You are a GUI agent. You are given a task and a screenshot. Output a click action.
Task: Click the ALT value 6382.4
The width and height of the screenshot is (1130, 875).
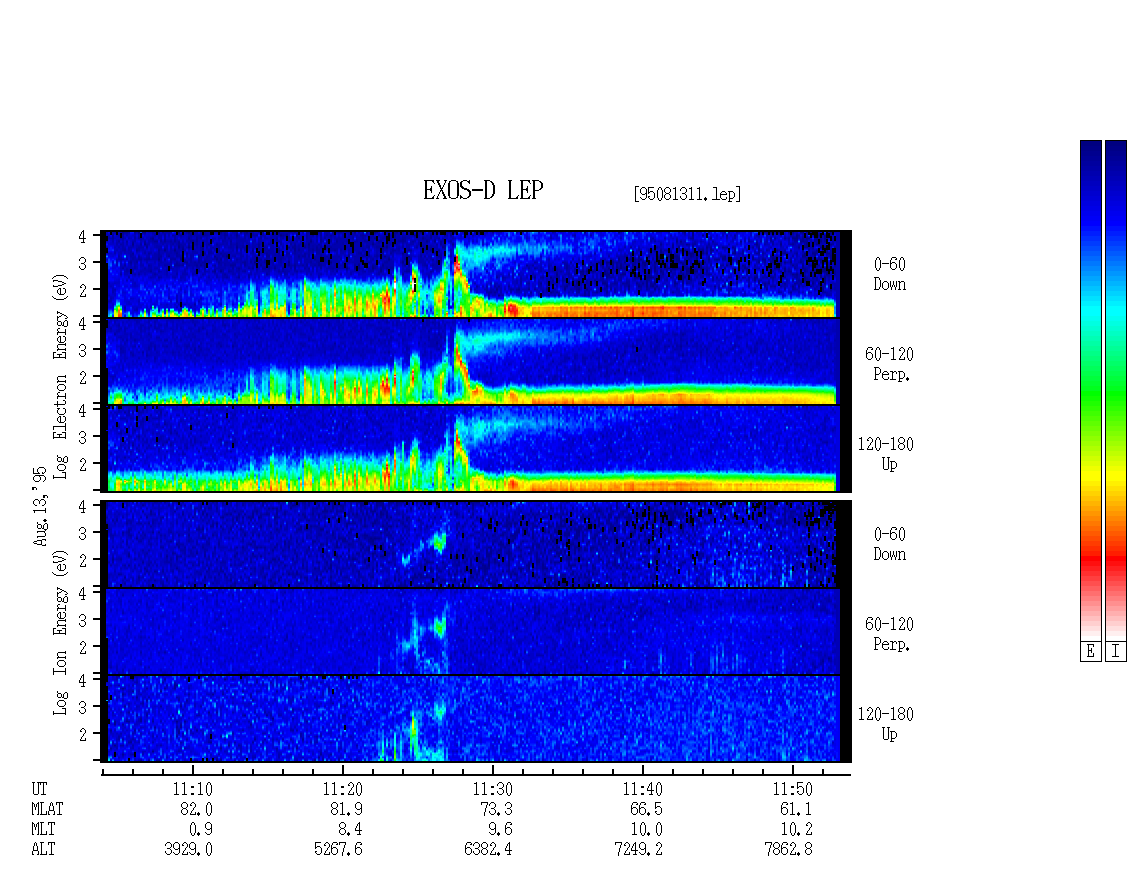[489, 850]
